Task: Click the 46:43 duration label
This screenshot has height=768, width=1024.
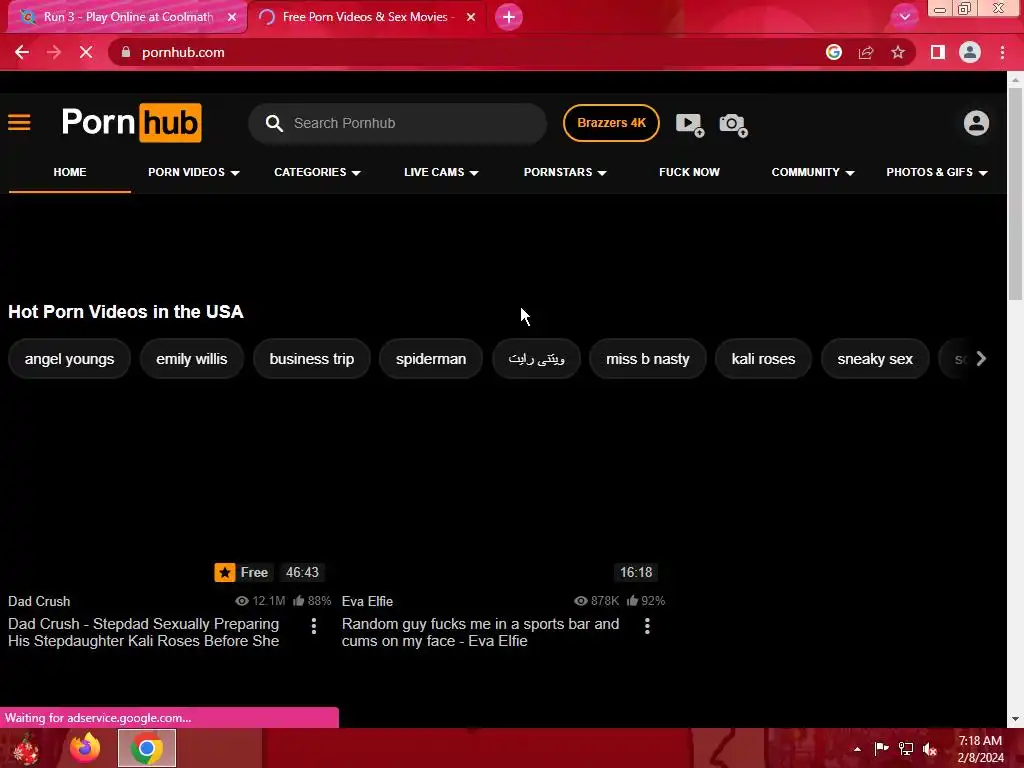Action: point(302,573)
